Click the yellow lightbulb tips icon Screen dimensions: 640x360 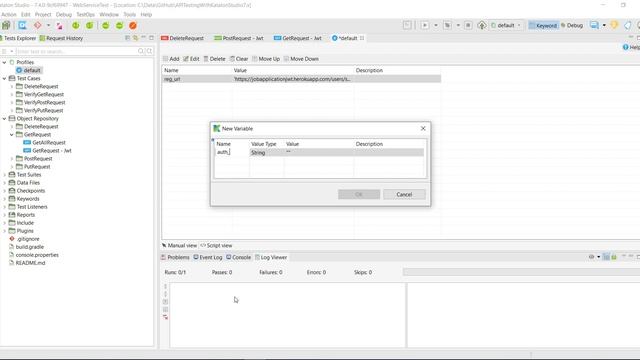[x=614, y=25]
